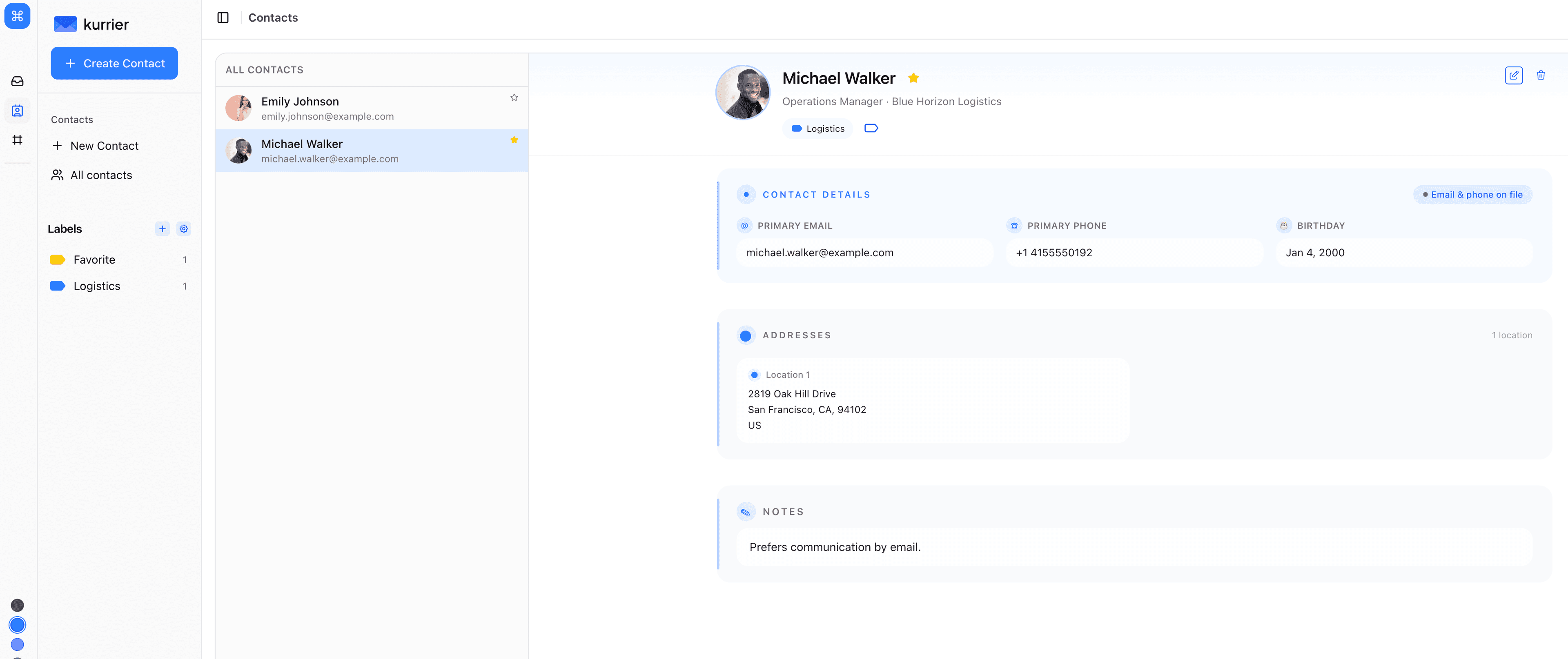1568x659 pixels.
Task: Open the empty tag pill next to Logistics
Action: coord(871,128)
